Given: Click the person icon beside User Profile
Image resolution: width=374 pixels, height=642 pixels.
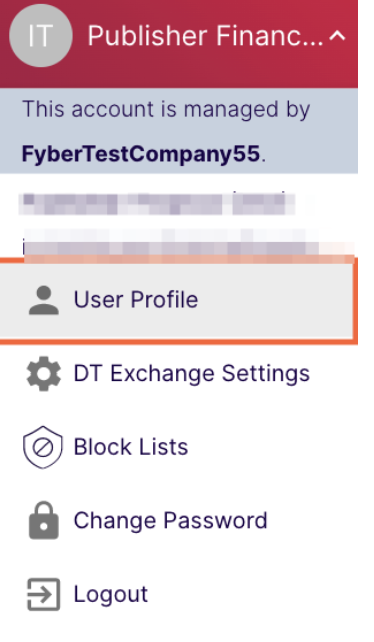Looking at the screenshot, I should click(x=43, y=300).
